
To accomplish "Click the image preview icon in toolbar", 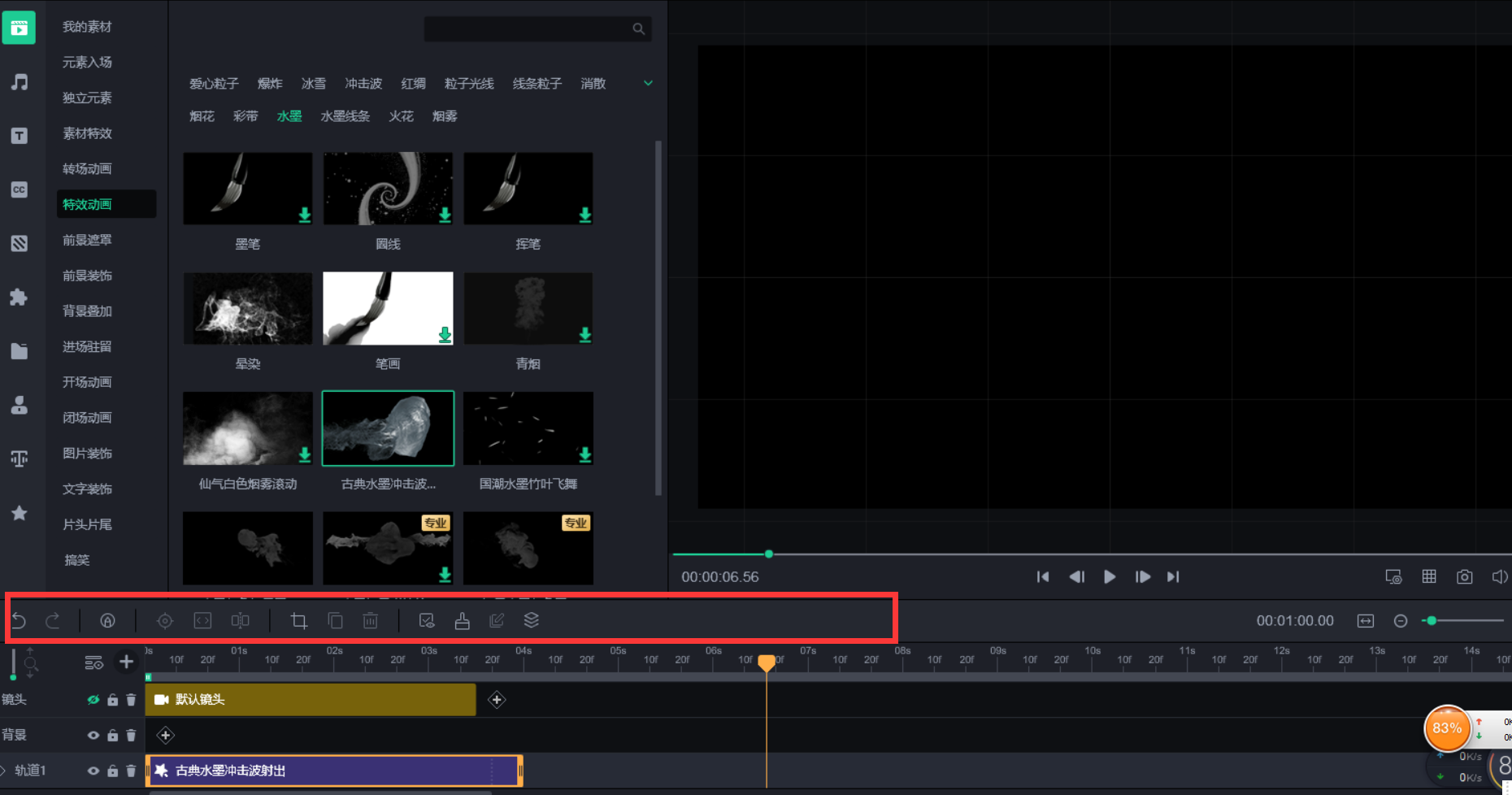I will [x=427, y=621].
